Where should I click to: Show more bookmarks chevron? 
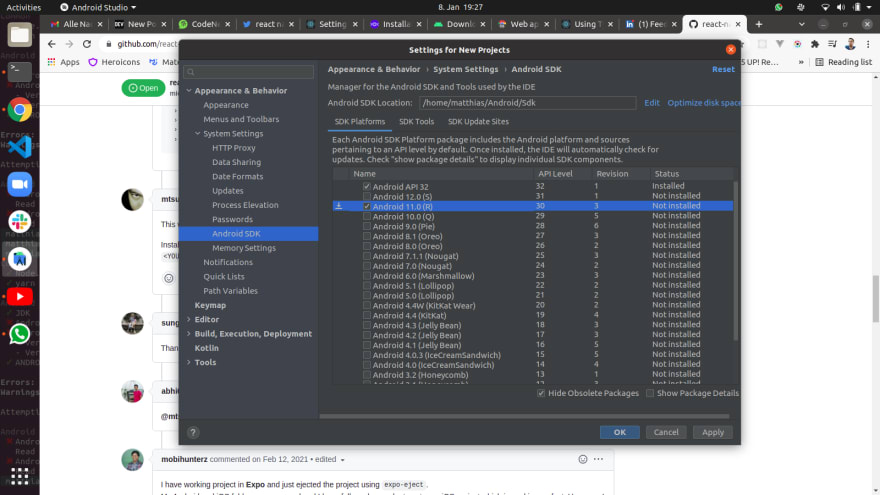801,62
